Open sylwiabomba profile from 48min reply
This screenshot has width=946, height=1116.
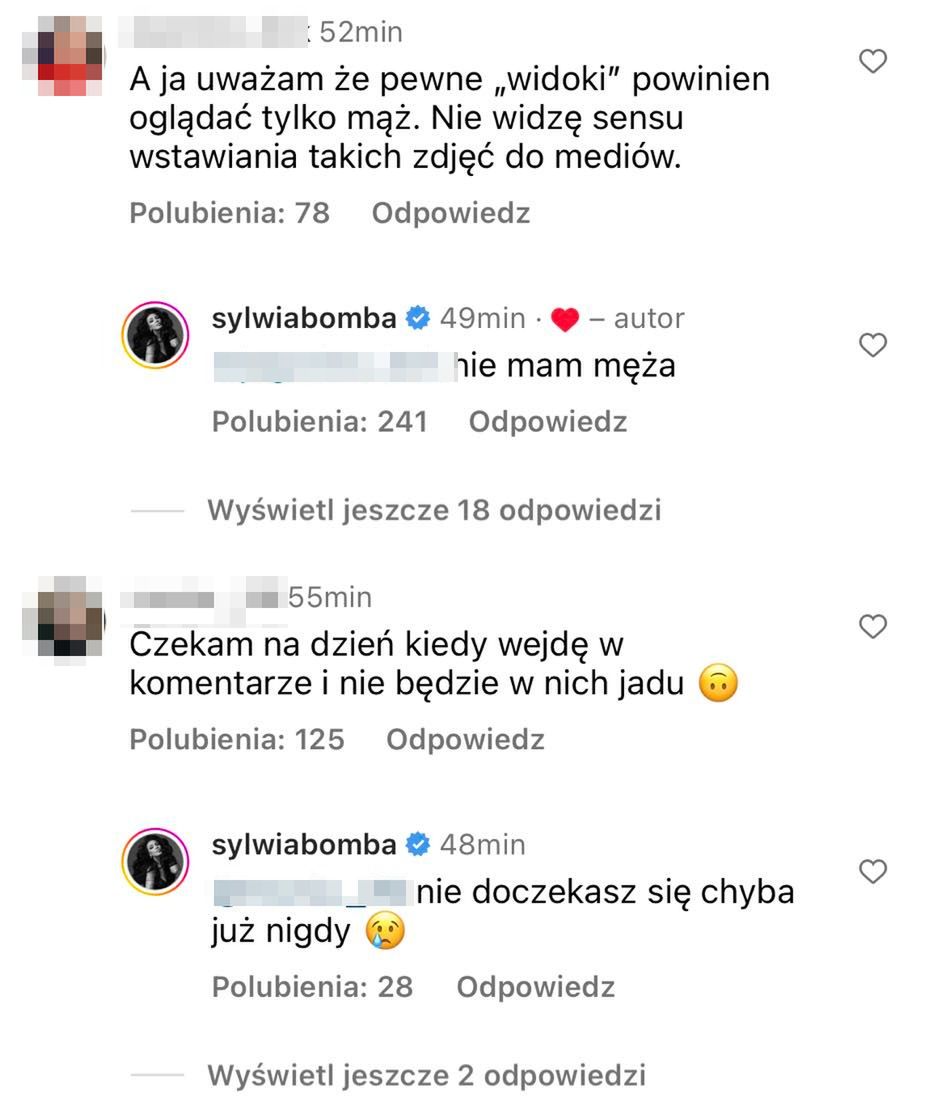pyautogui.click(x=304, y=845)
